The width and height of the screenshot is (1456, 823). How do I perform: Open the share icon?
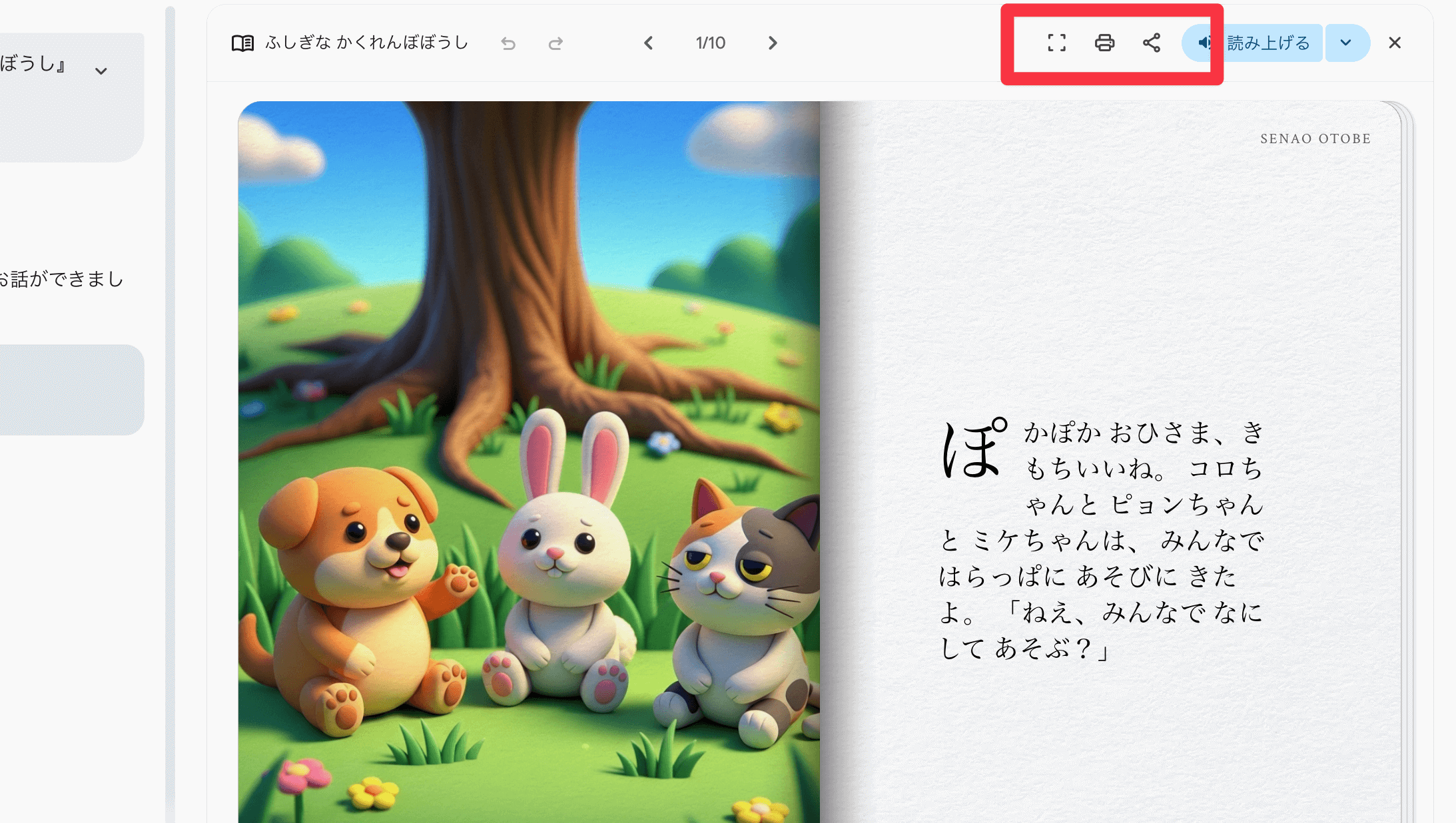(x=1152, y=43)
